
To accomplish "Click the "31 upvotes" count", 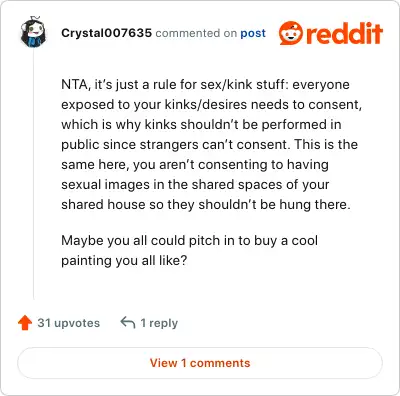I will click(68, 323).
